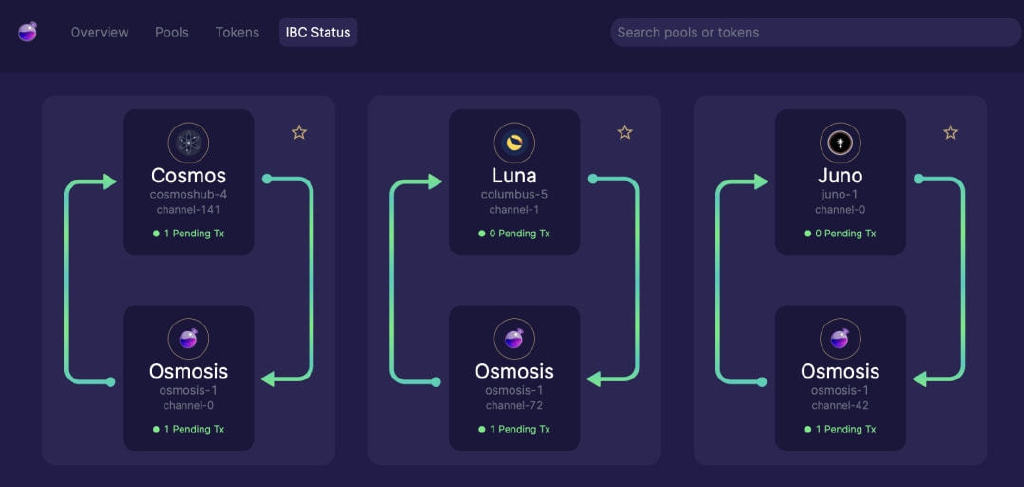Click the Juno chain icon
1024x487 pixels.
(840, 143)
